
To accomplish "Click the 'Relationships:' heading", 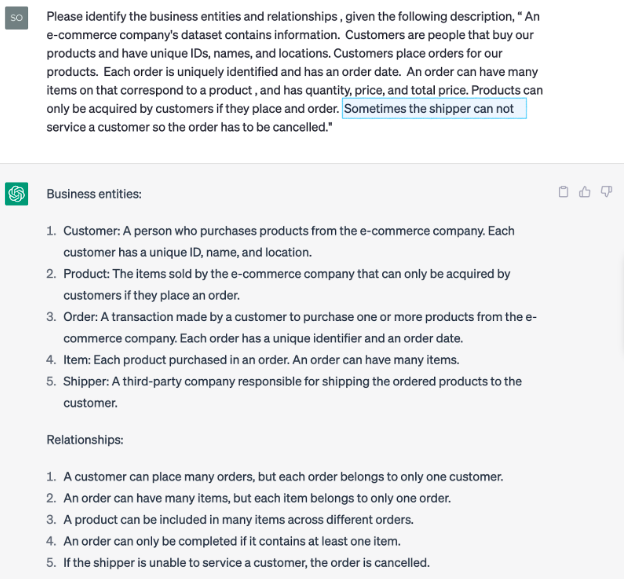I will point(85,440).
